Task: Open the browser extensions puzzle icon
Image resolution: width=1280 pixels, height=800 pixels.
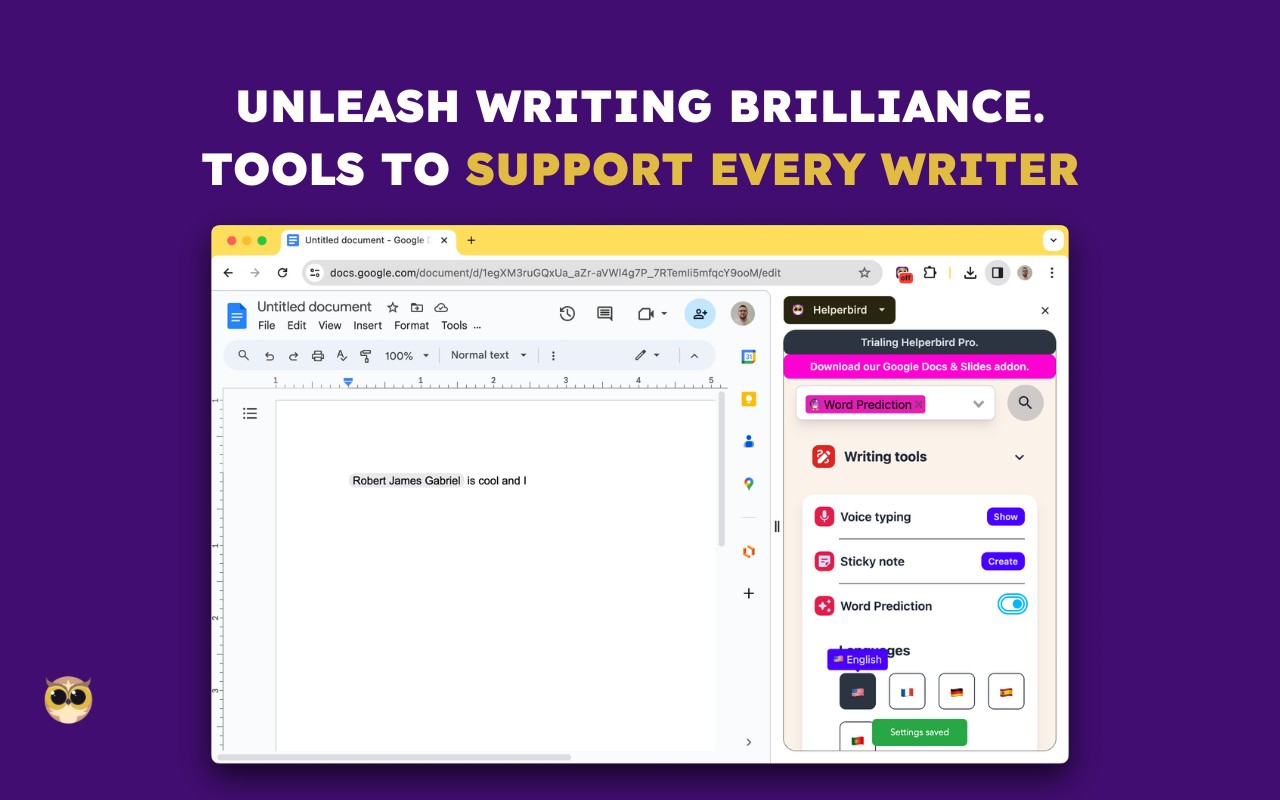Action: [930, 273]
